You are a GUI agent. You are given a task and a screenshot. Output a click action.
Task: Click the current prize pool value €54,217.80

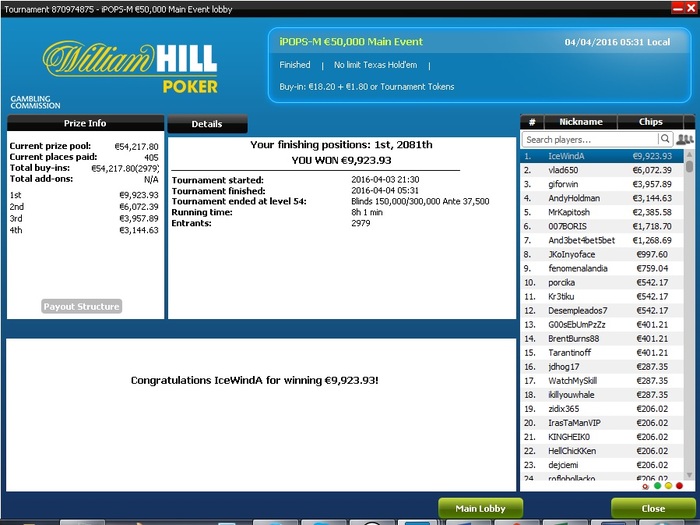pyautogui.click(x=137, y=146)
